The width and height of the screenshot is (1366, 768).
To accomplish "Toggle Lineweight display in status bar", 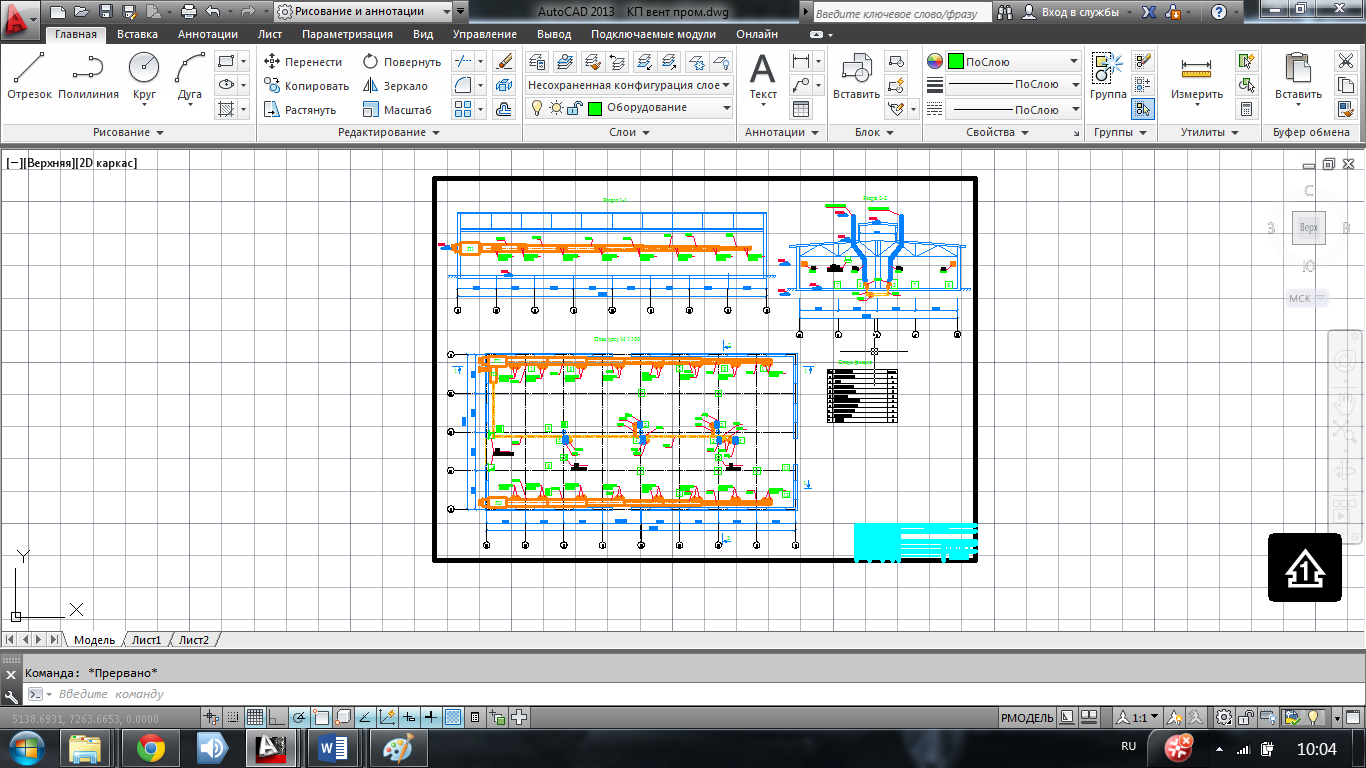I will point(431,717).
